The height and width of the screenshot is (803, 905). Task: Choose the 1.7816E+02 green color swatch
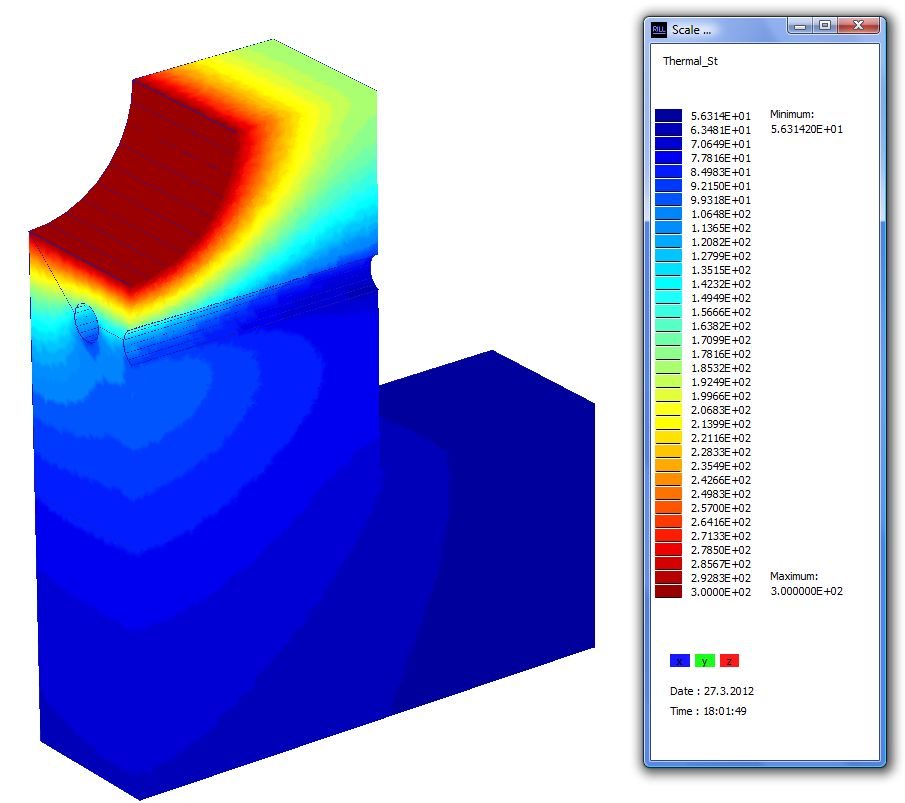[x=668, y=354]
